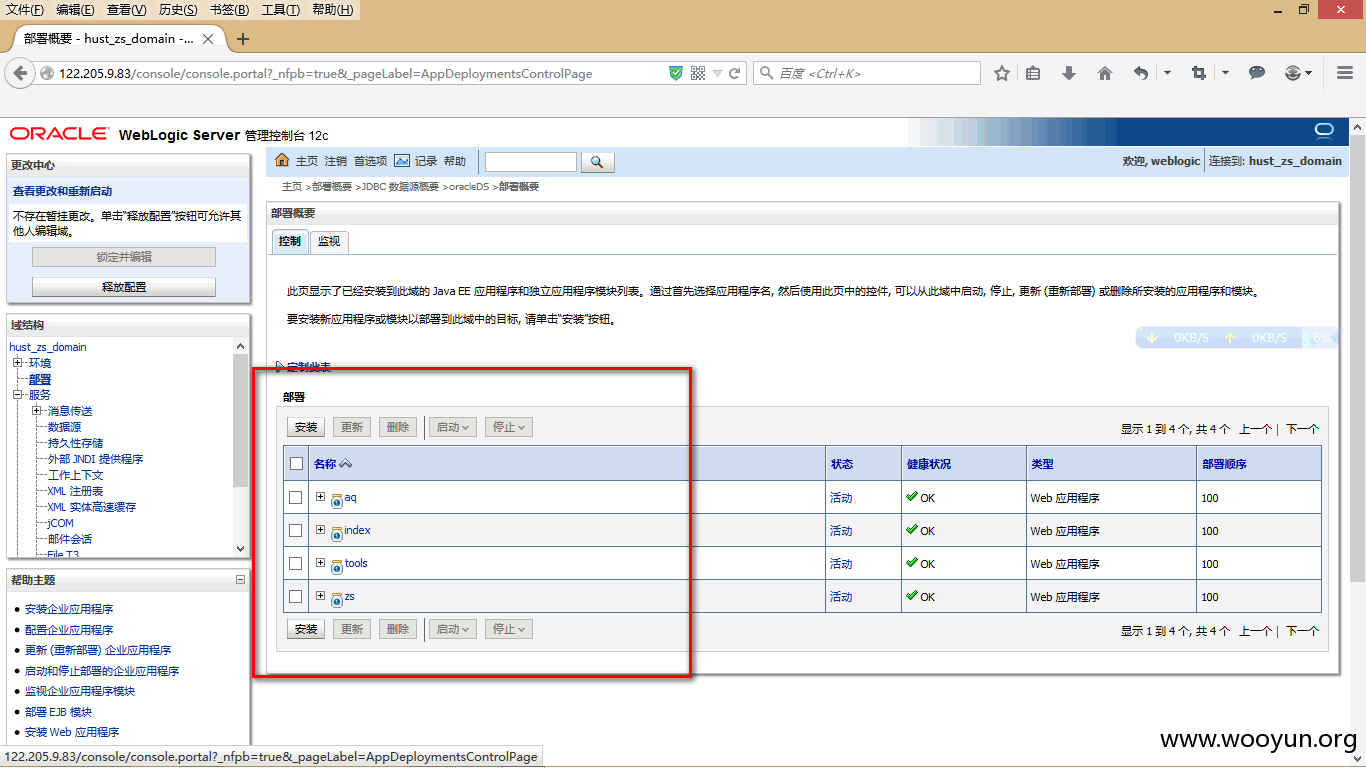Check the index deployment checkbox
Viewport: 1366px width, 768px height.
296,530
